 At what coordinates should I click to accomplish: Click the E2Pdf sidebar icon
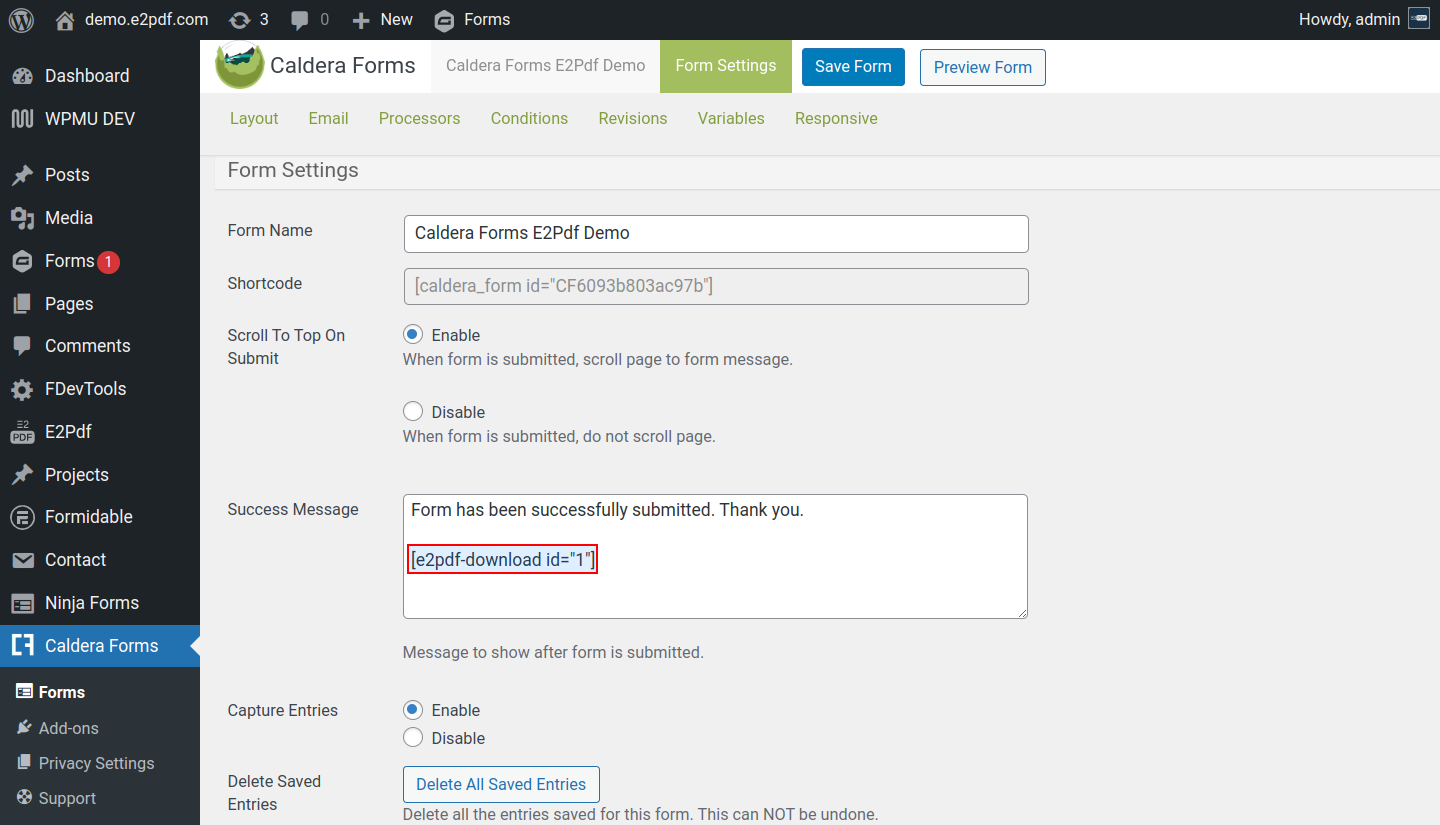[22, 432]
